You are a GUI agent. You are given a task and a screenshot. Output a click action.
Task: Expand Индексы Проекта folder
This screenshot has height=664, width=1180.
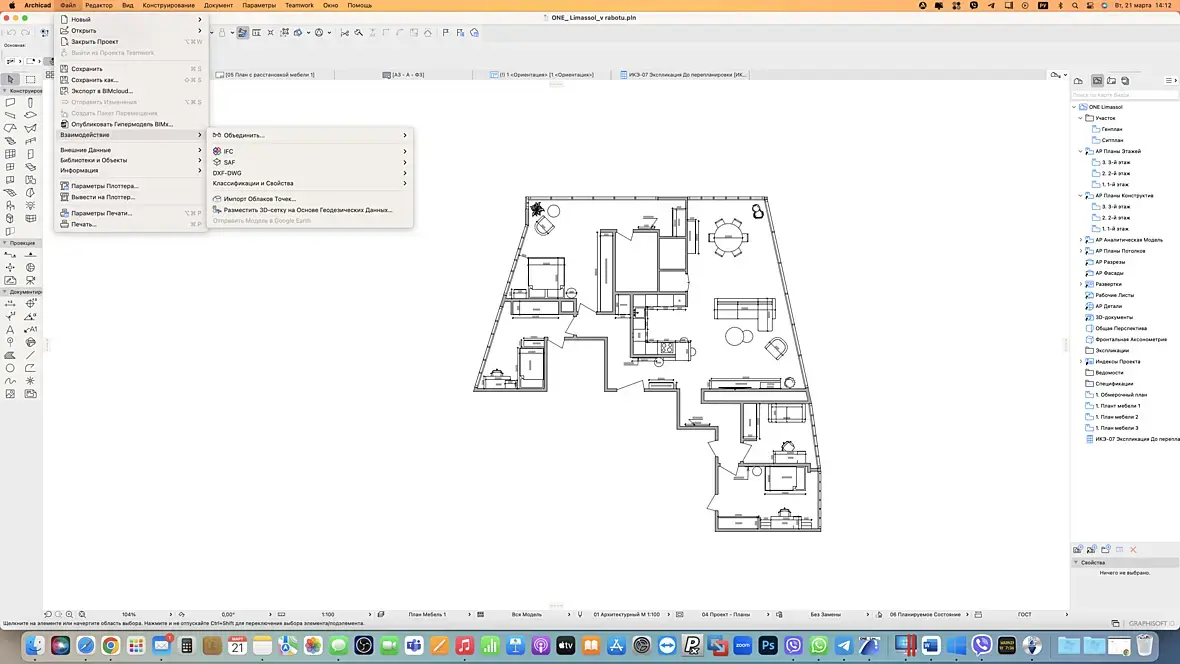point(1081,361)
